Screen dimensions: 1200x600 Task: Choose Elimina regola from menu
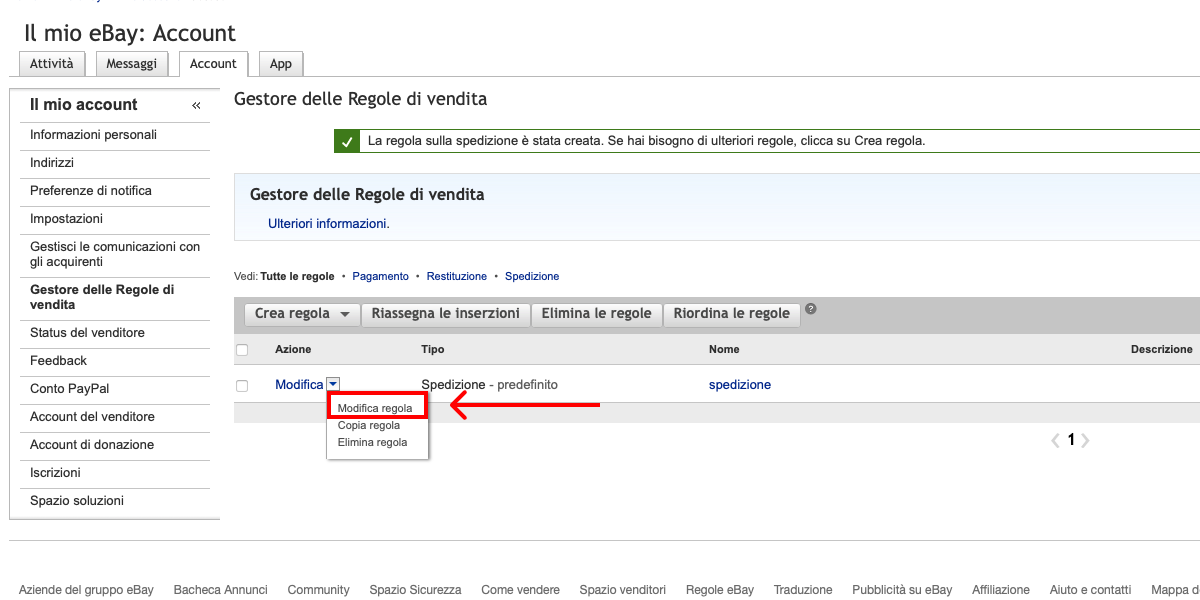[373, 442]
